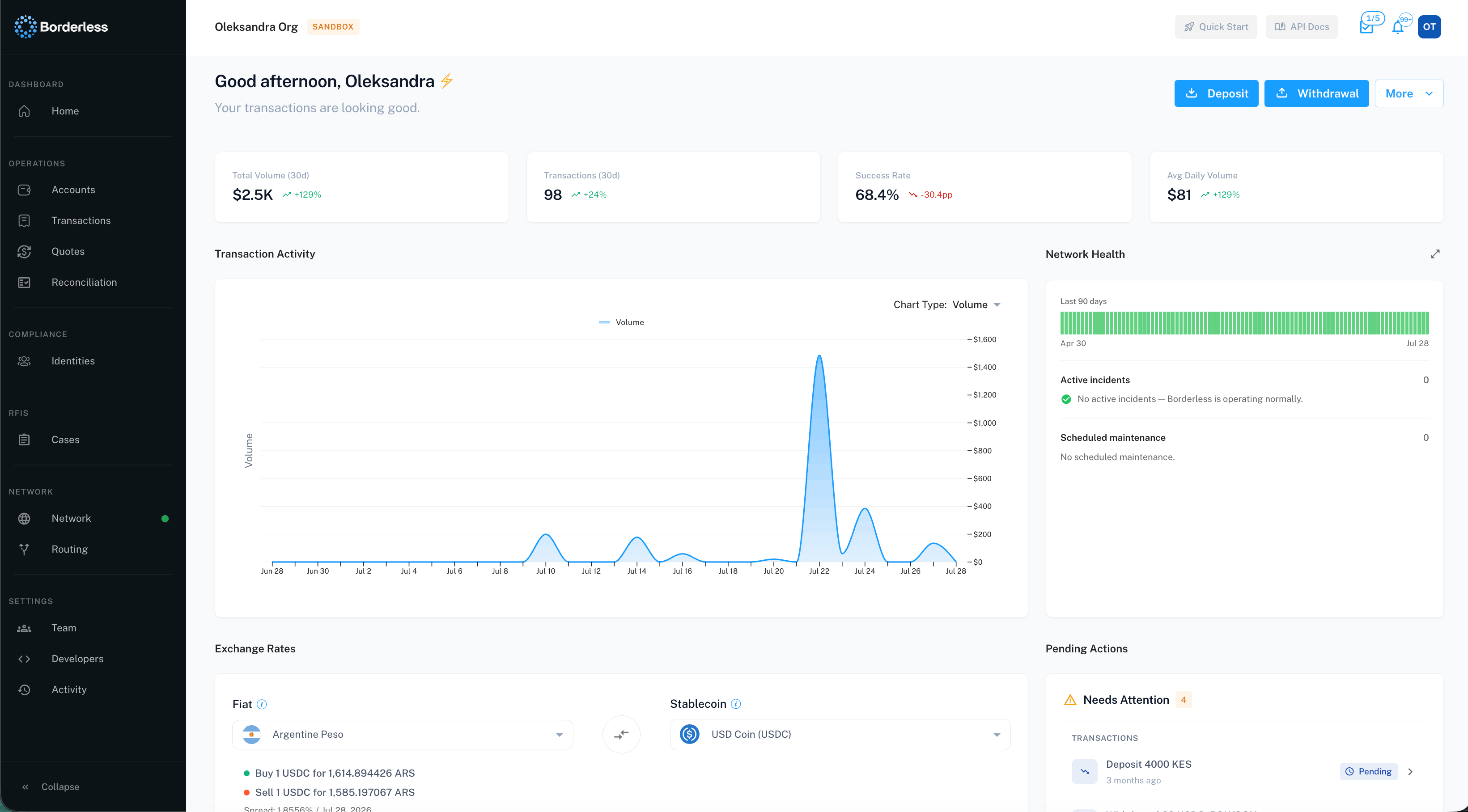The width and height of the screenshot is (1468, 812).
Task: Click the Borderless logo icon
Action: coord(25,27)
